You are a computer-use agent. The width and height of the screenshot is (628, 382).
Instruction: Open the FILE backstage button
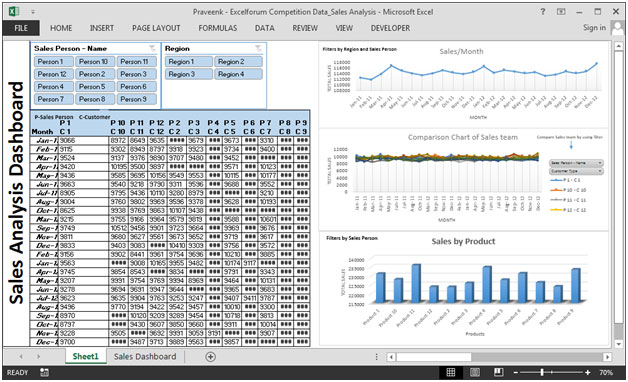(x=21, y=28)
